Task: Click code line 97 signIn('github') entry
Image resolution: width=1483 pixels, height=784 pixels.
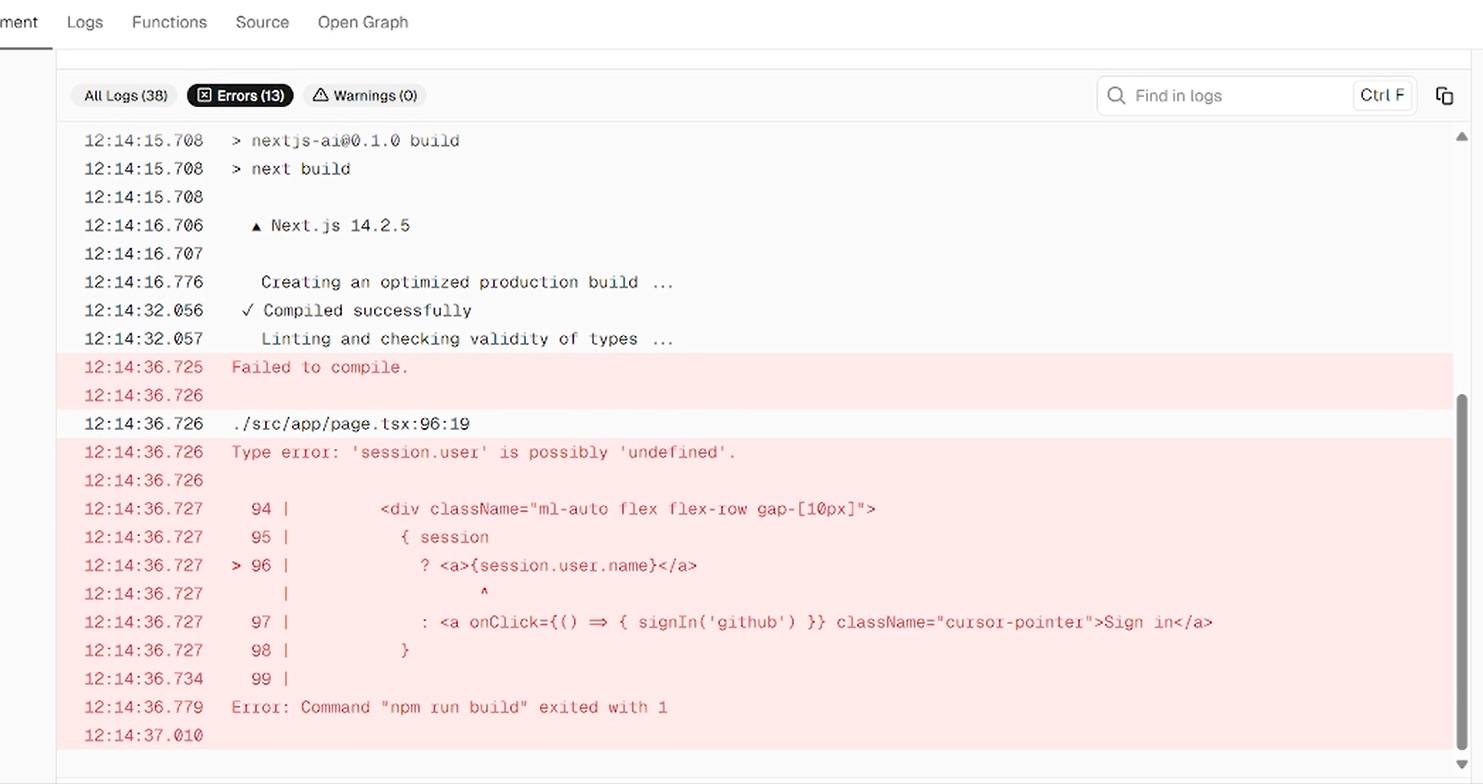Action: pos(754,622)
